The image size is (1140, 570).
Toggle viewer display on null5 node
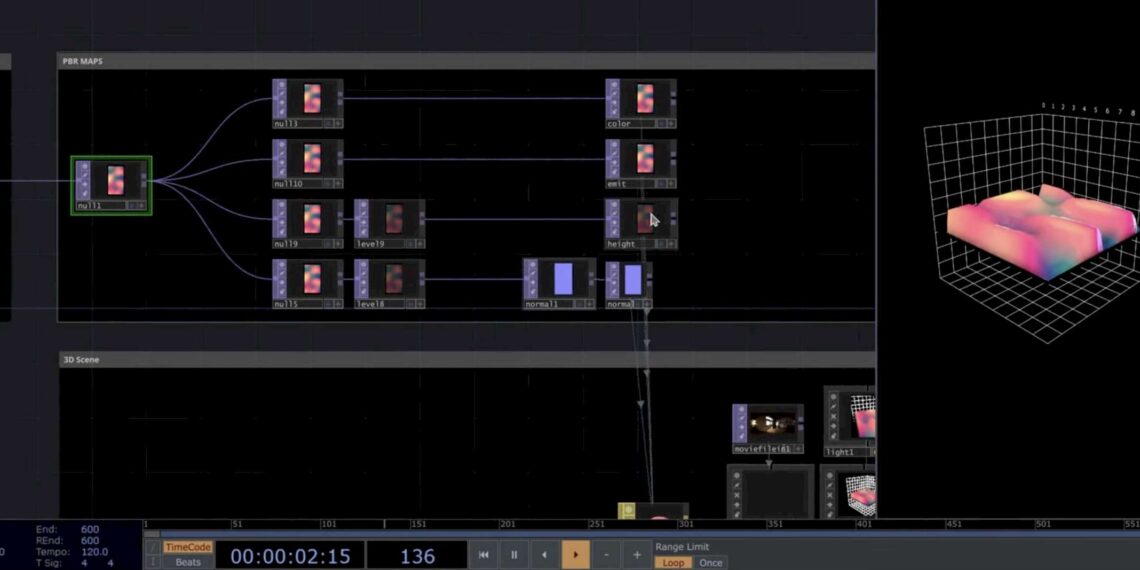tap(329, 305)
